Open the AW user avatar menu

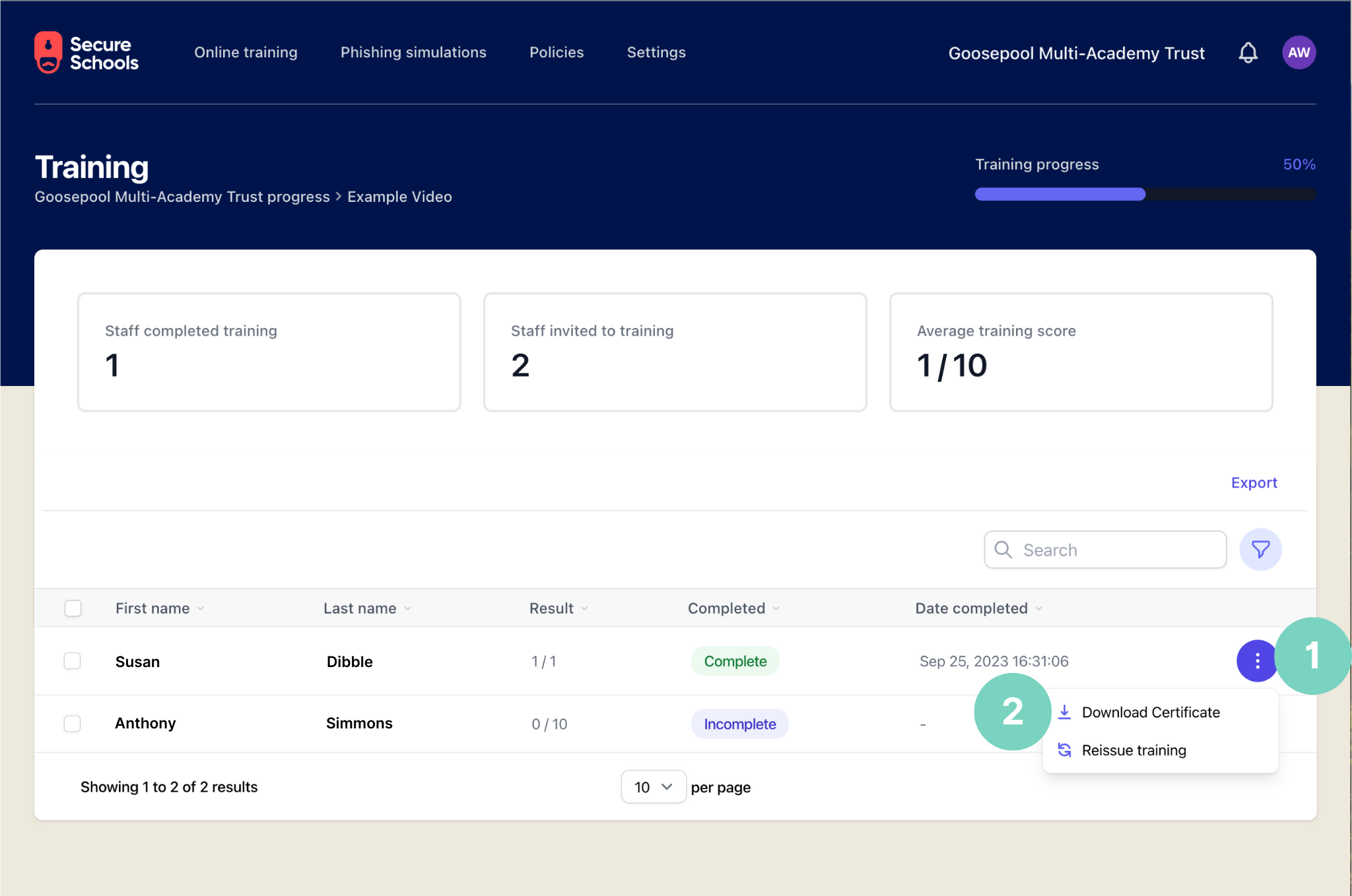pyautogui.click(x=1299, y=53)
